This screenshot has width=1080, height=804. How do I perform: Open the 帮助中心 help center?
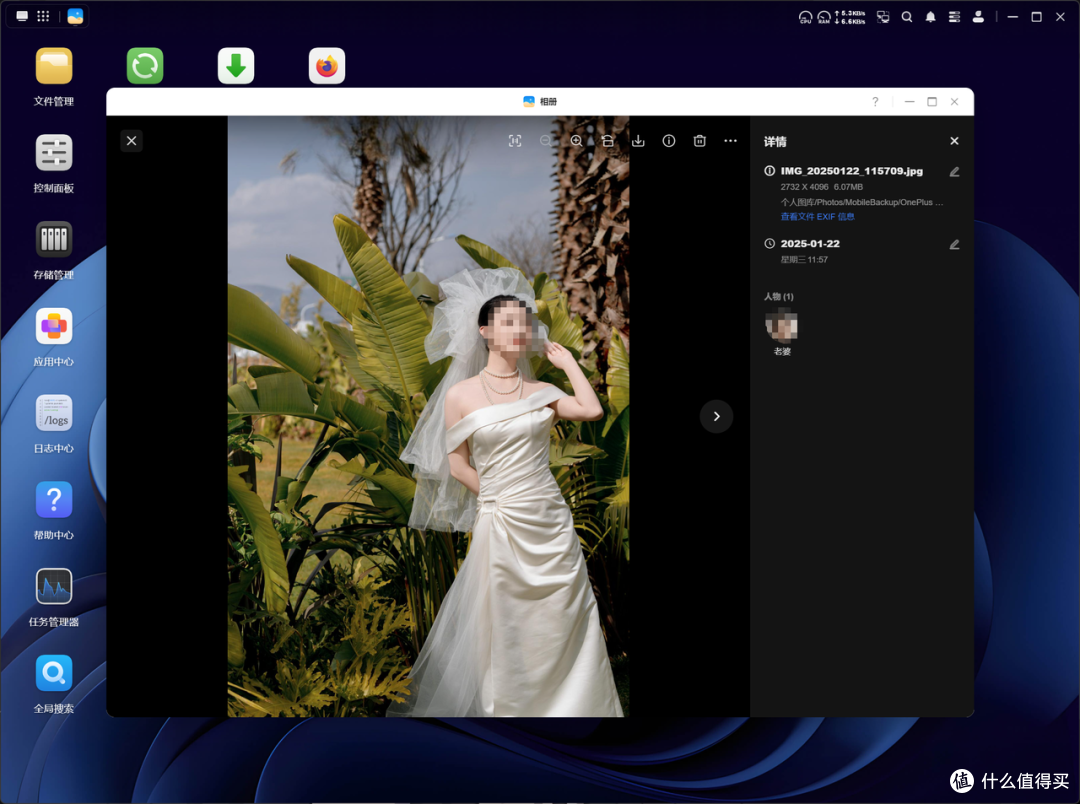click(x=54, y=500)
